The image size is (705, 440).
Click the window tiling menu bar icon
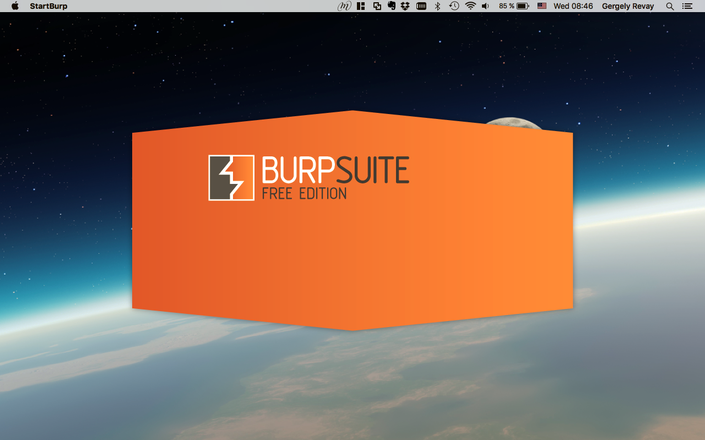click(361, 6)
